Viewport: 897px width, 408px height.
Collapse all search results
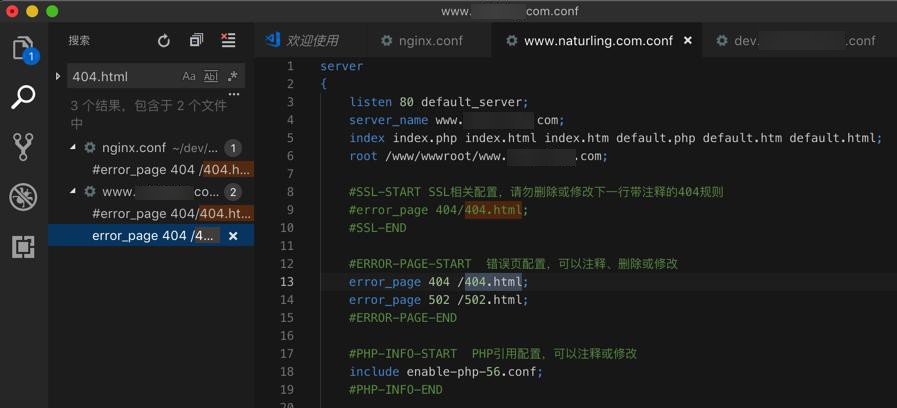[196, 41]
